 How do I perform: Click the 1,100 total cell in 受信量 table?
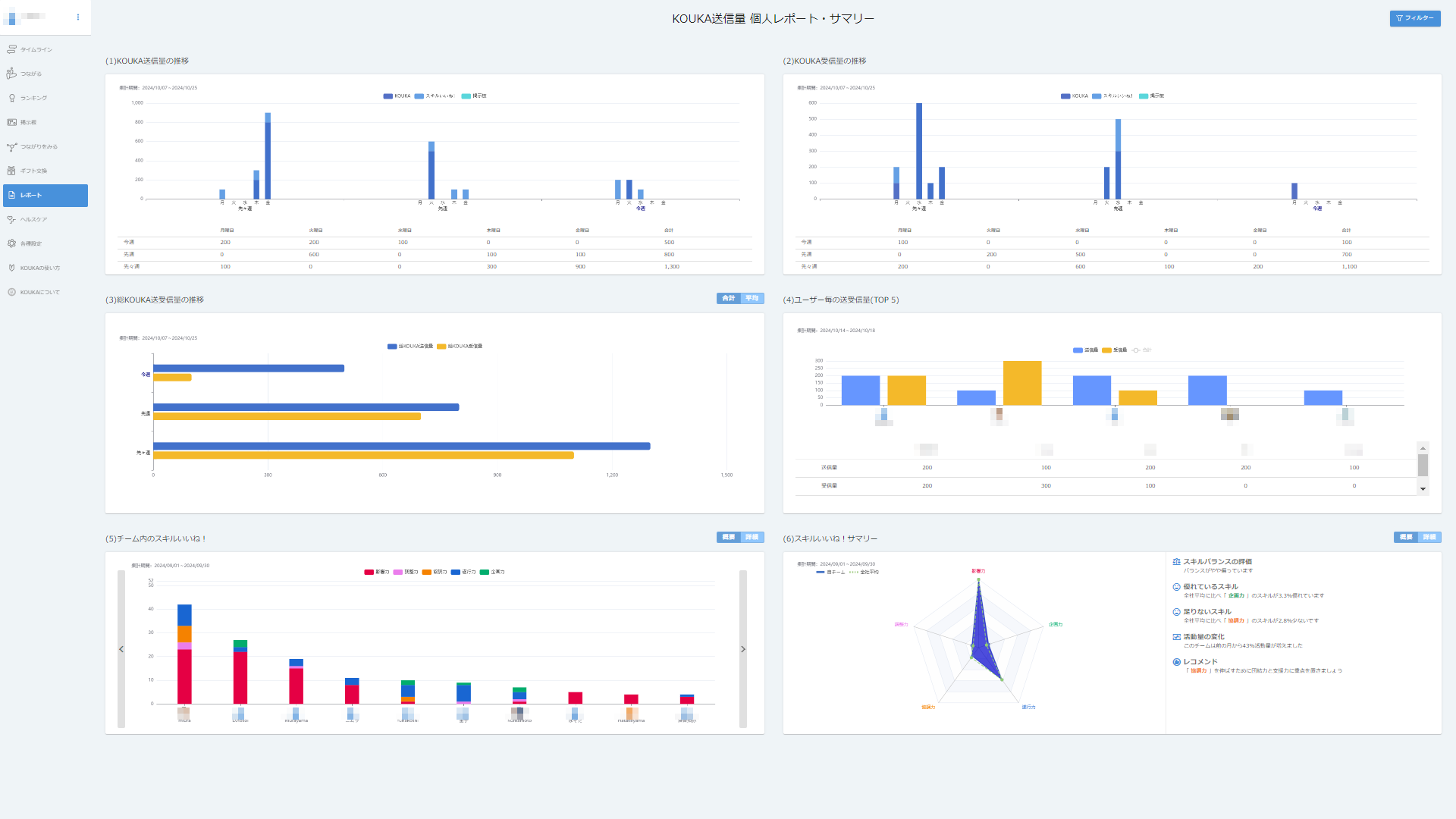click(x=1349, y=267)
